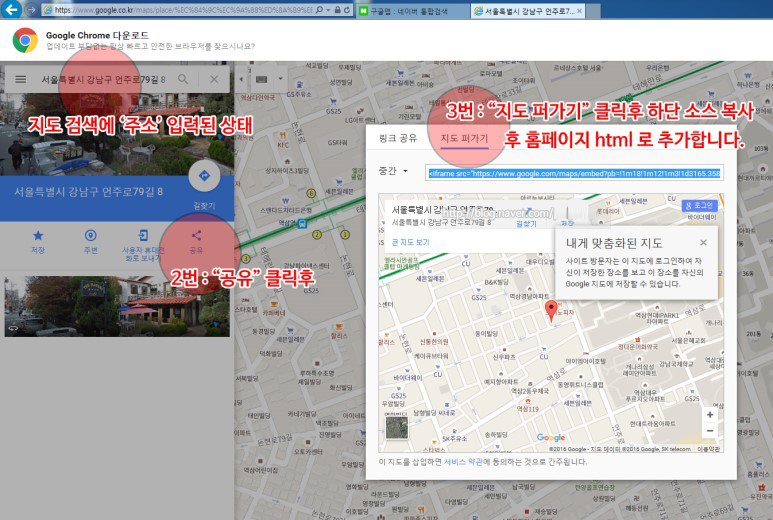Open the address bar history dropdown arrow

click(328, 10)
